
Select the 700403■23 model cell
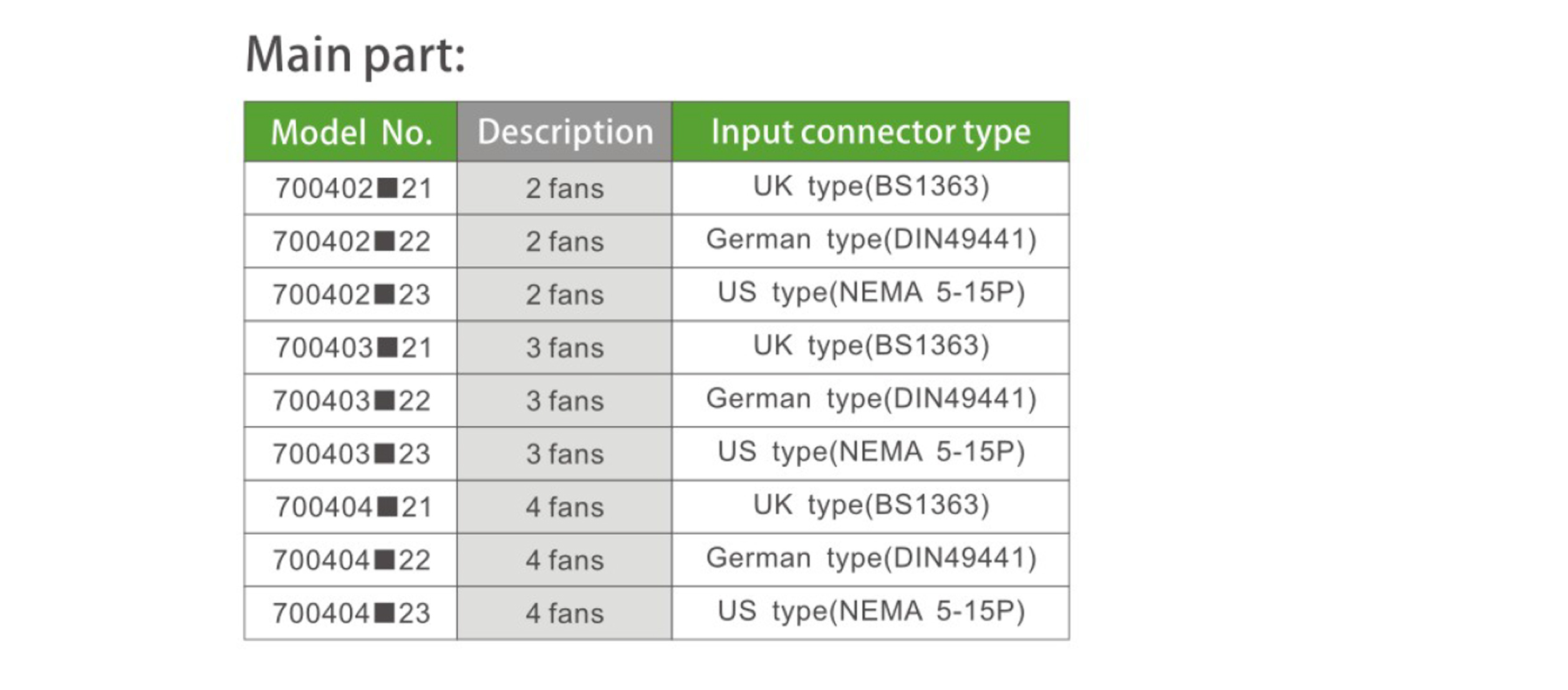pos(352,454)
